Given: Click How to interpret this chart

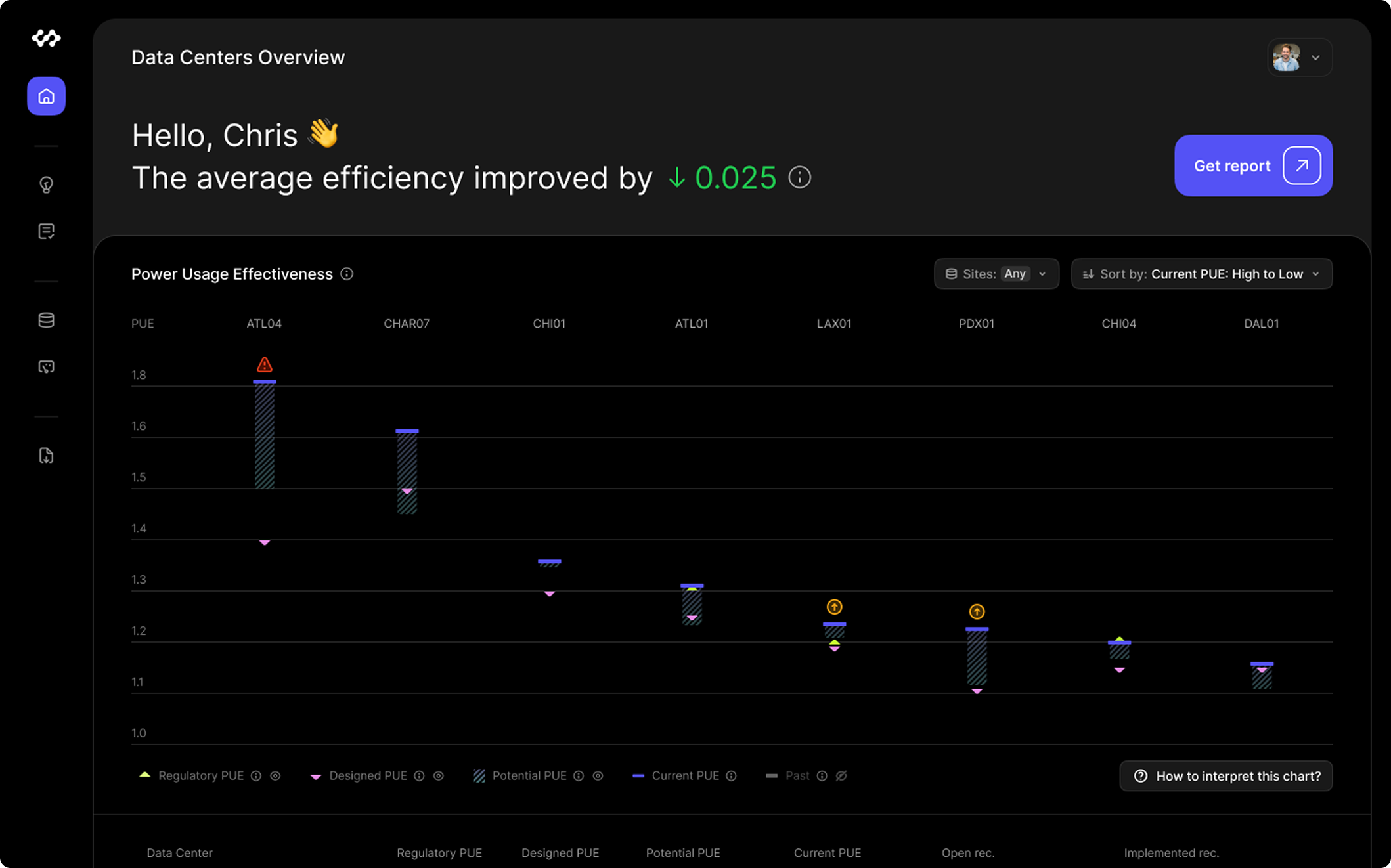Looking at the screenshot, I should 1225,776.
